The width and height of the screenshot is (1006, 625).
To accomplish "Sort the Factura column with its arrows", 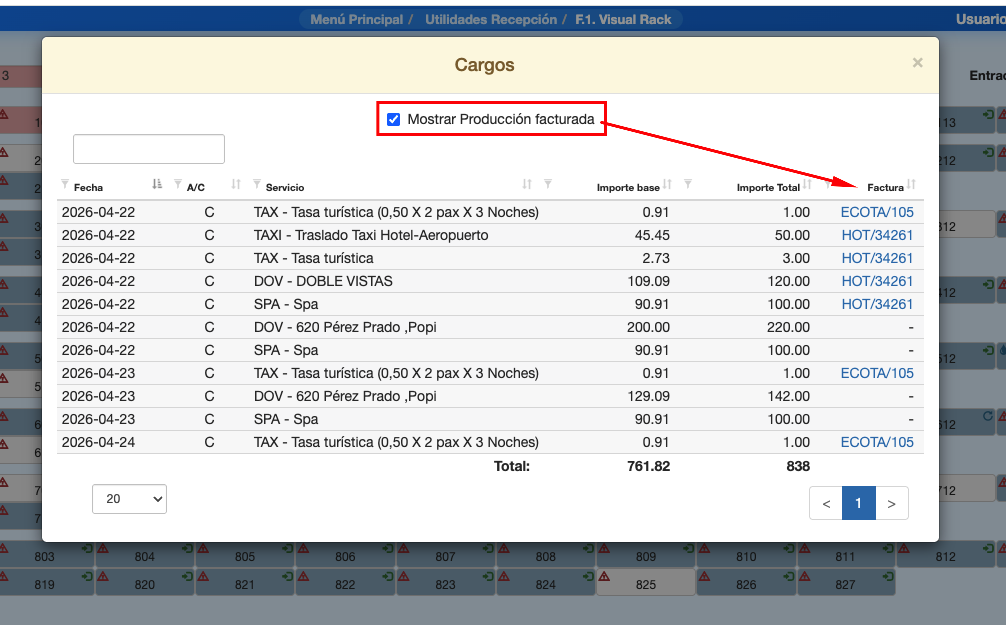I will pyautogui.click(x=911, y=186).
